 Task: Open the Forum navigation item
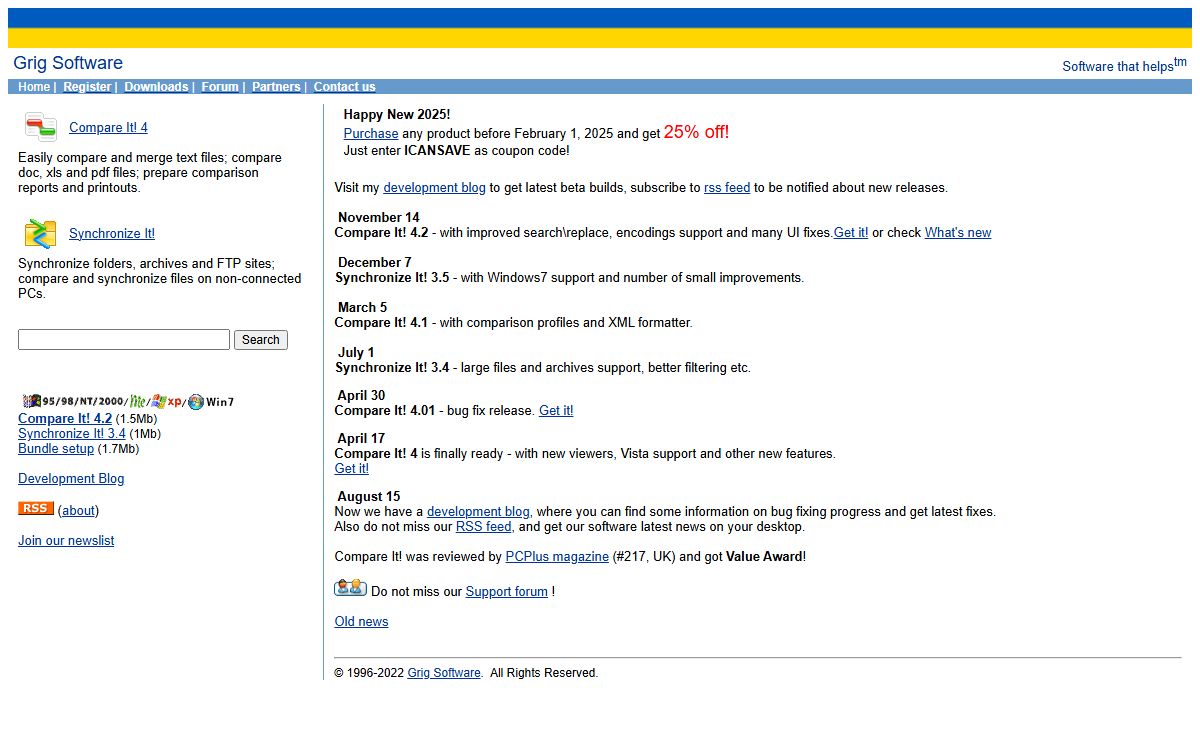220,87
